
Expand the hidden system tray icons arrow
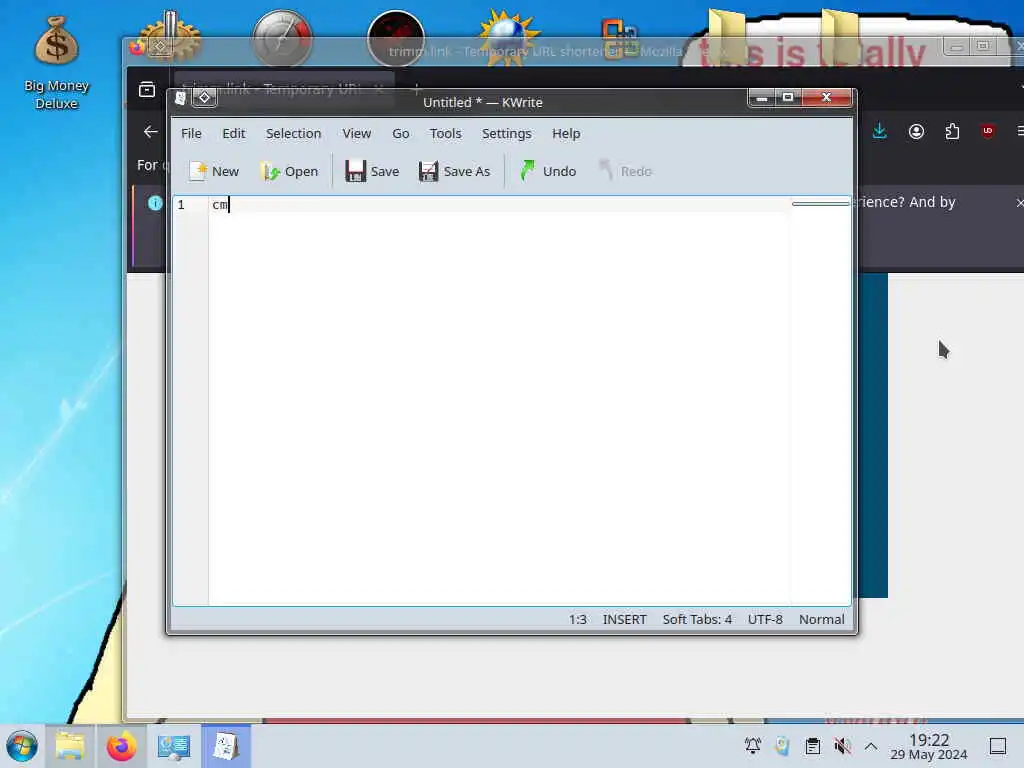coord(871,746)
